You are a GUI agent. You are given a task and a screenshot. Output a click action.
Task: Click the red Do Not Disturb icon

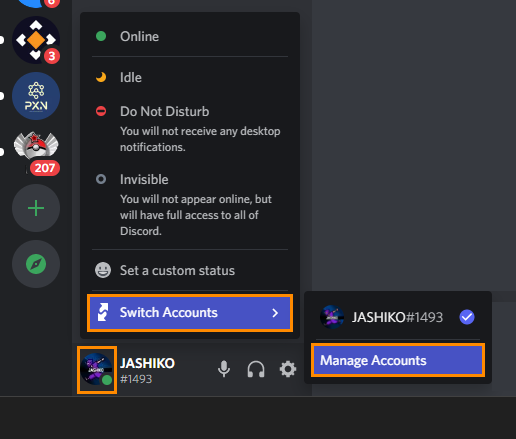(x=101, y=111)
